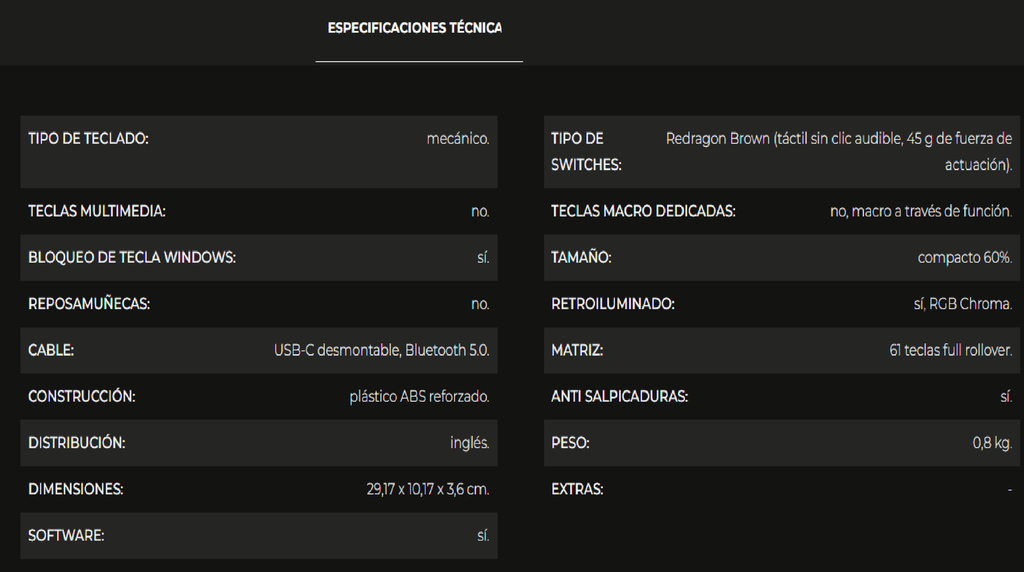This screenshot has height=572, width=1024.
Task: Select the 'inglés.' distribution value
Action: pyautogui.click(x=470, y=443)
